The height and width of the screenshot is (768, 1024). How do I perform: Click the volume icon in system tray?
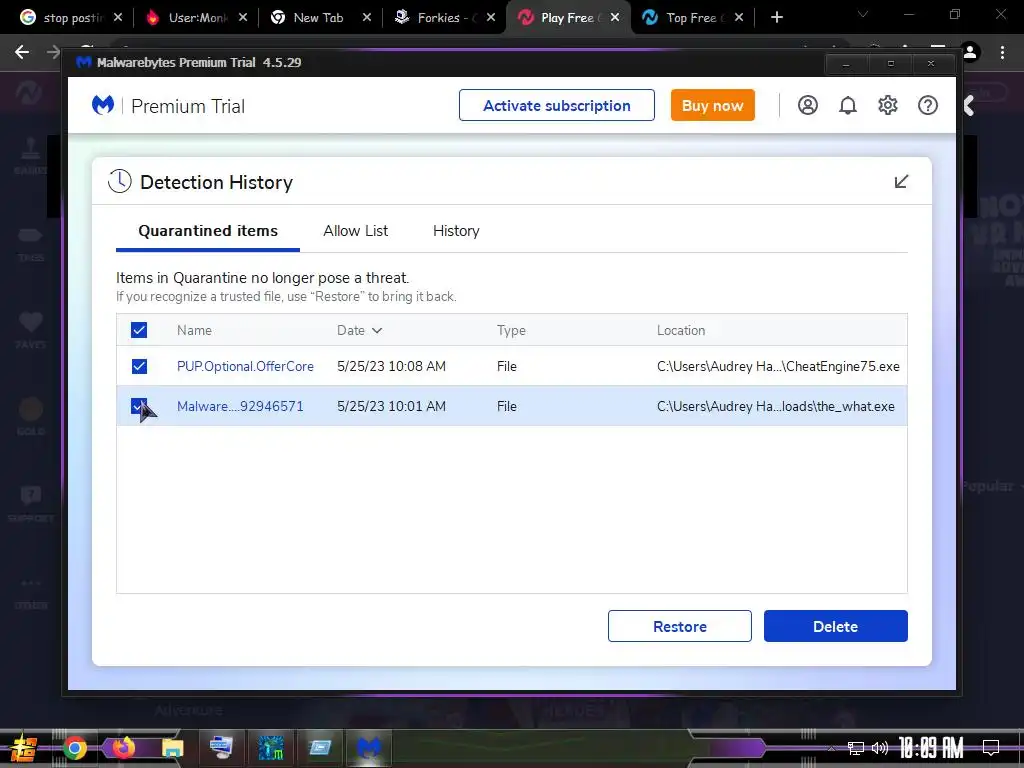tap(880, 748)
